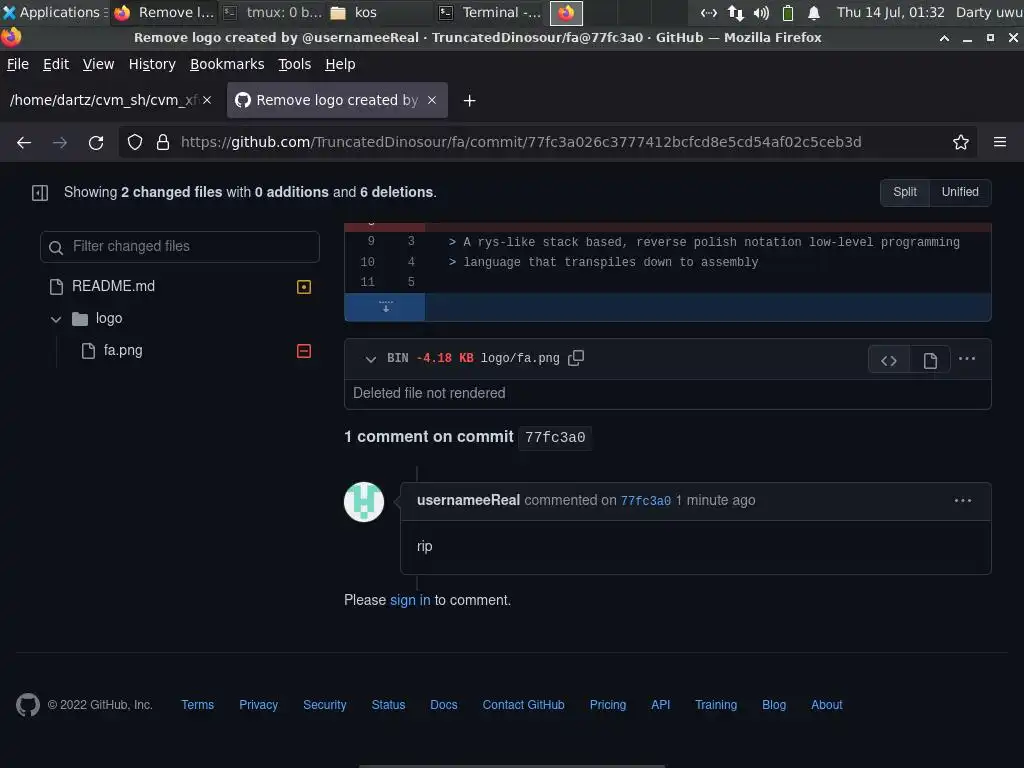Focus the Filter changed files field
1024x768 pixels.
coord(180,247)
